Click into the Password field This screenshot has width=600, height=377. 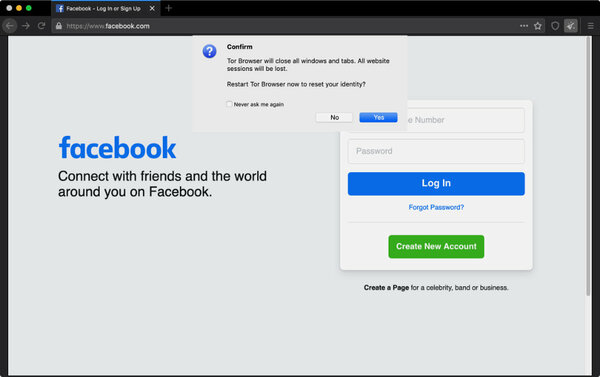point(436,151)
